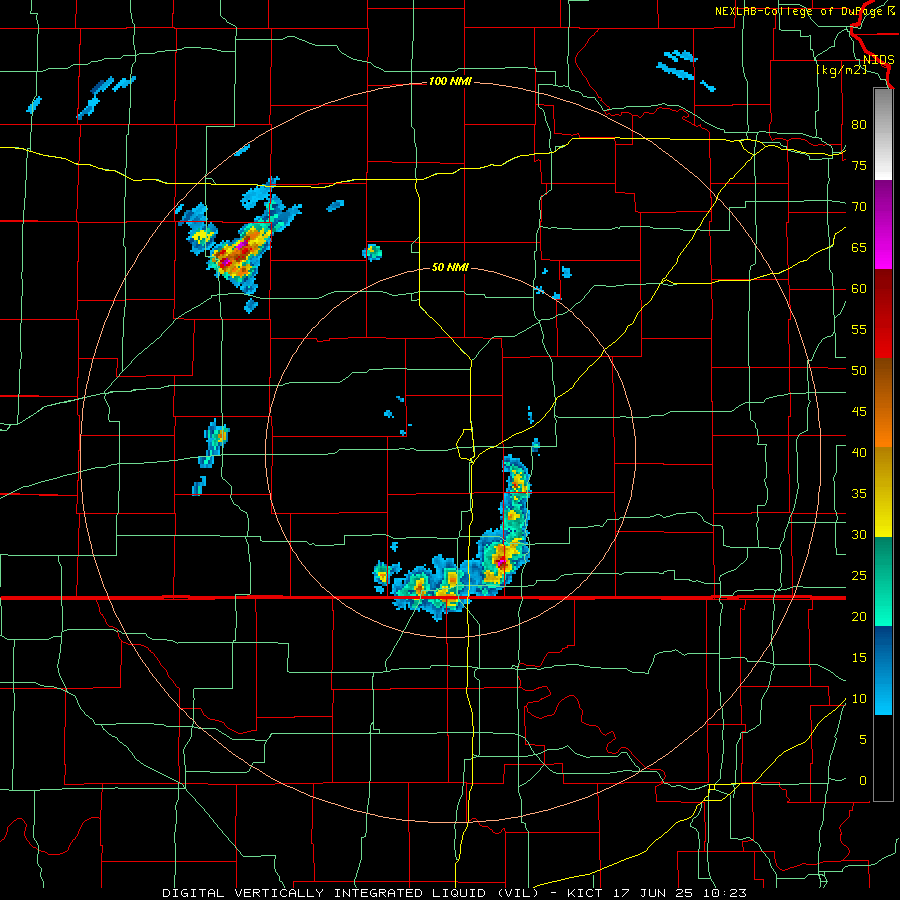The height and width of the screenshot is (900, 900).
Task: Click the "35" scale value
Action: coord(859,494)
